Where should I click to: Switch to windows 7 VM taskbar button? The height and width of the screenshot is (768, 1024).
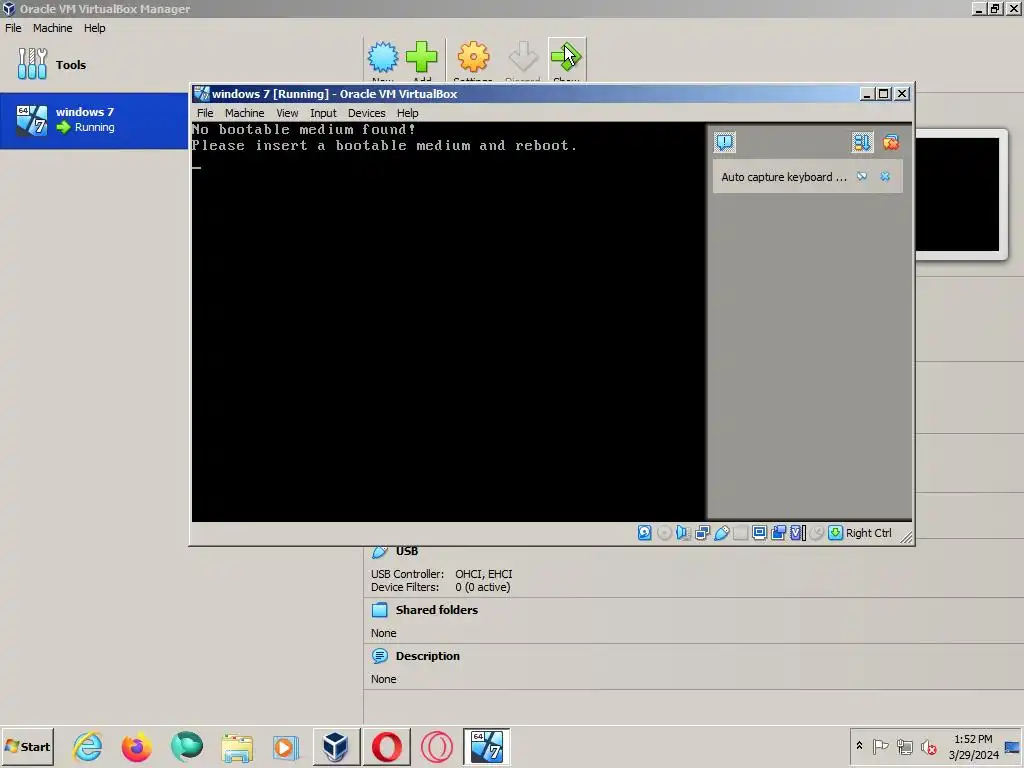(487, 746)
